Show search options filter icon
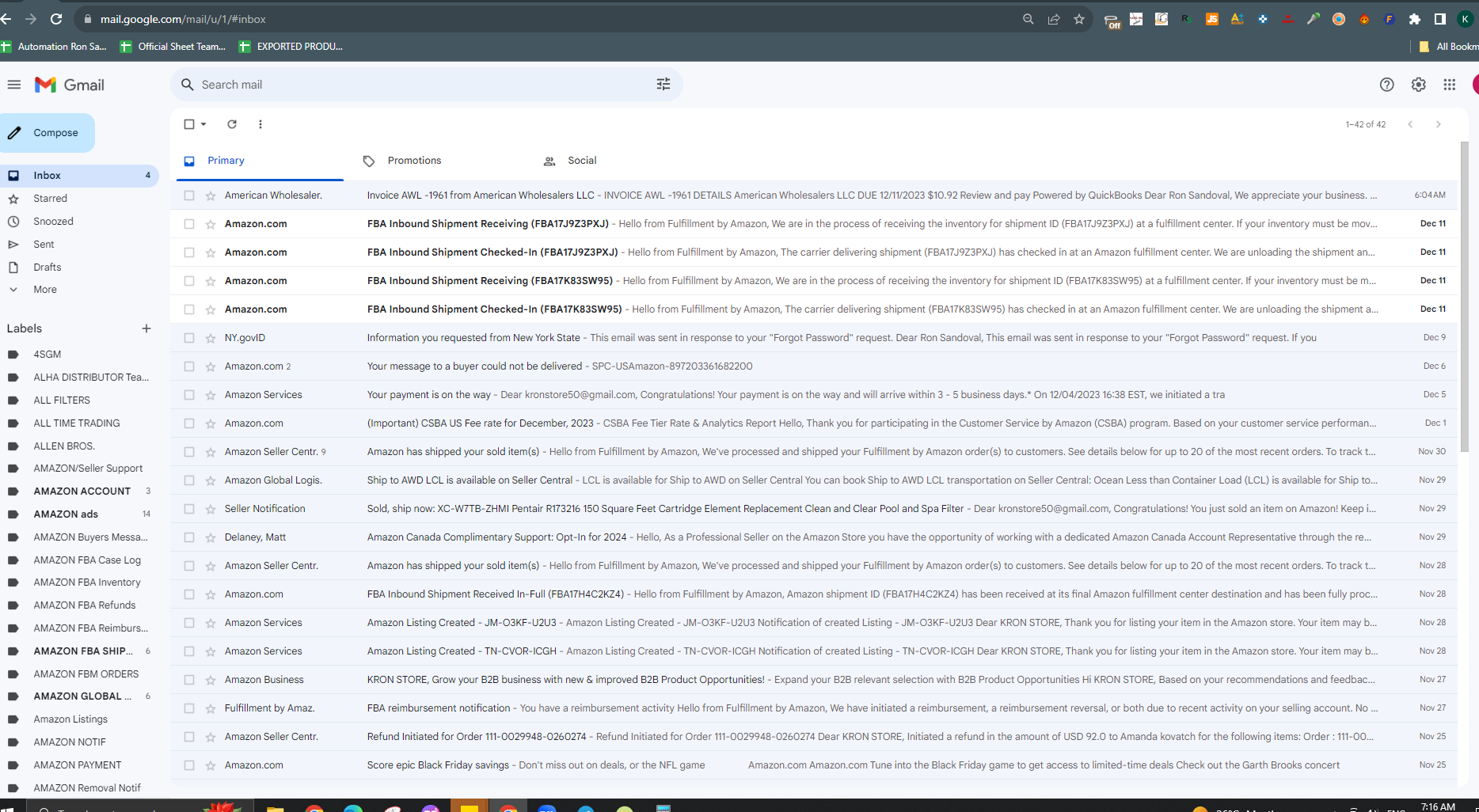The image size is (1479, 812). [663, 85]
